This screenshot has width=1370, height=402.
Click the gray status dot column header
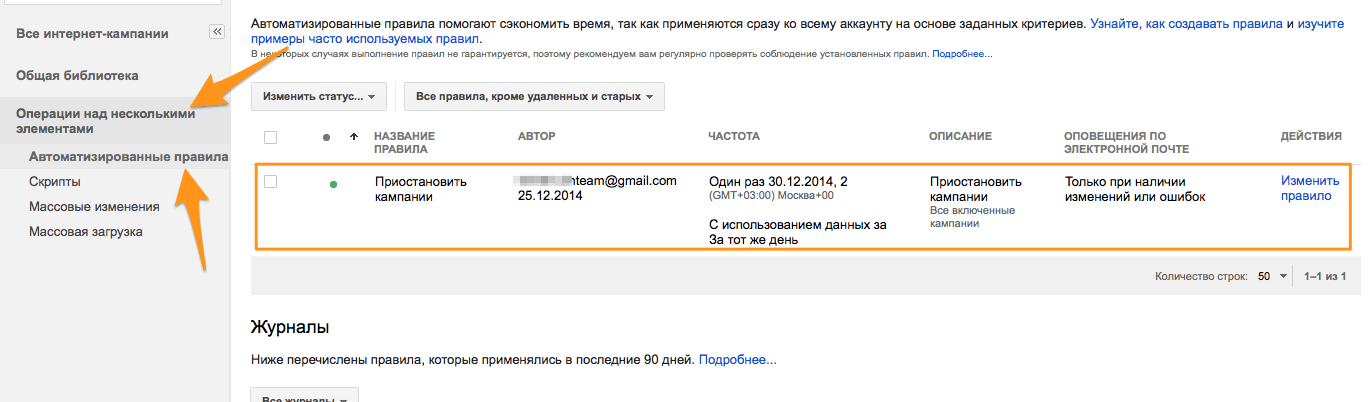coord(327,137)
